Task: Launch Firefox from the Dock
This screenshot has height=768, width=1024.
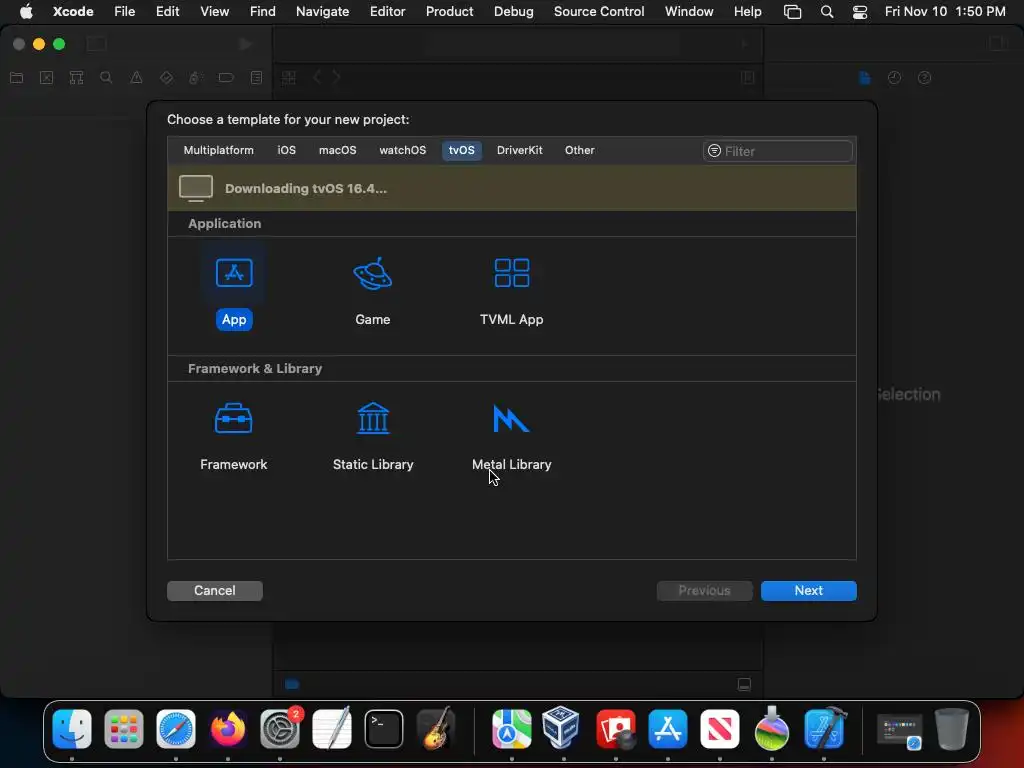Action: click(228, 728)
